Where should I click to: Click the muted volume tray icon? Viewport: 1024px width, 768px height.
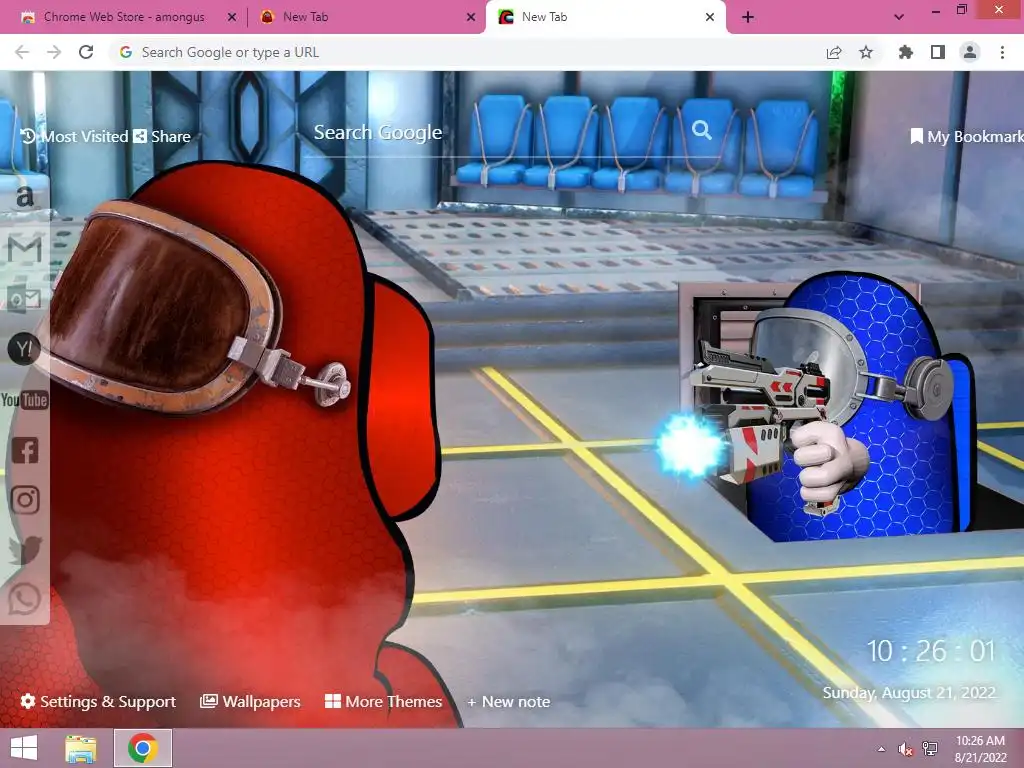pyautogui.click(x=905, y=749)
